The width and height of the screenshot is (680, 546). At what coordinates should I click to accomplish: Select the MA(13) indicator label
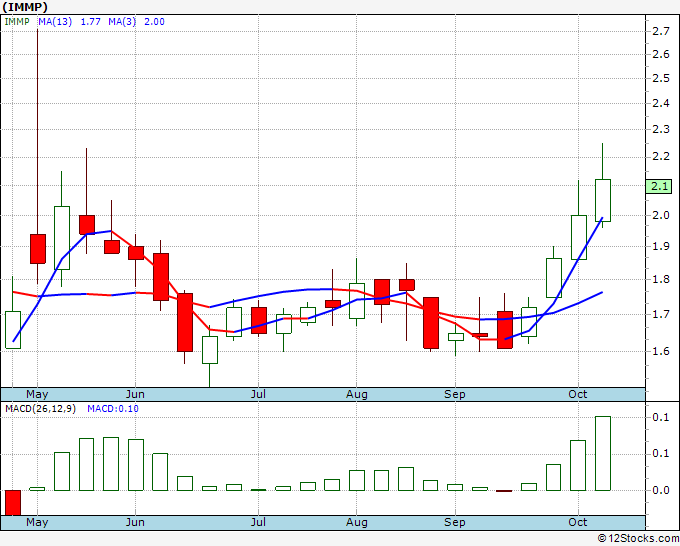tap(55, 22)
